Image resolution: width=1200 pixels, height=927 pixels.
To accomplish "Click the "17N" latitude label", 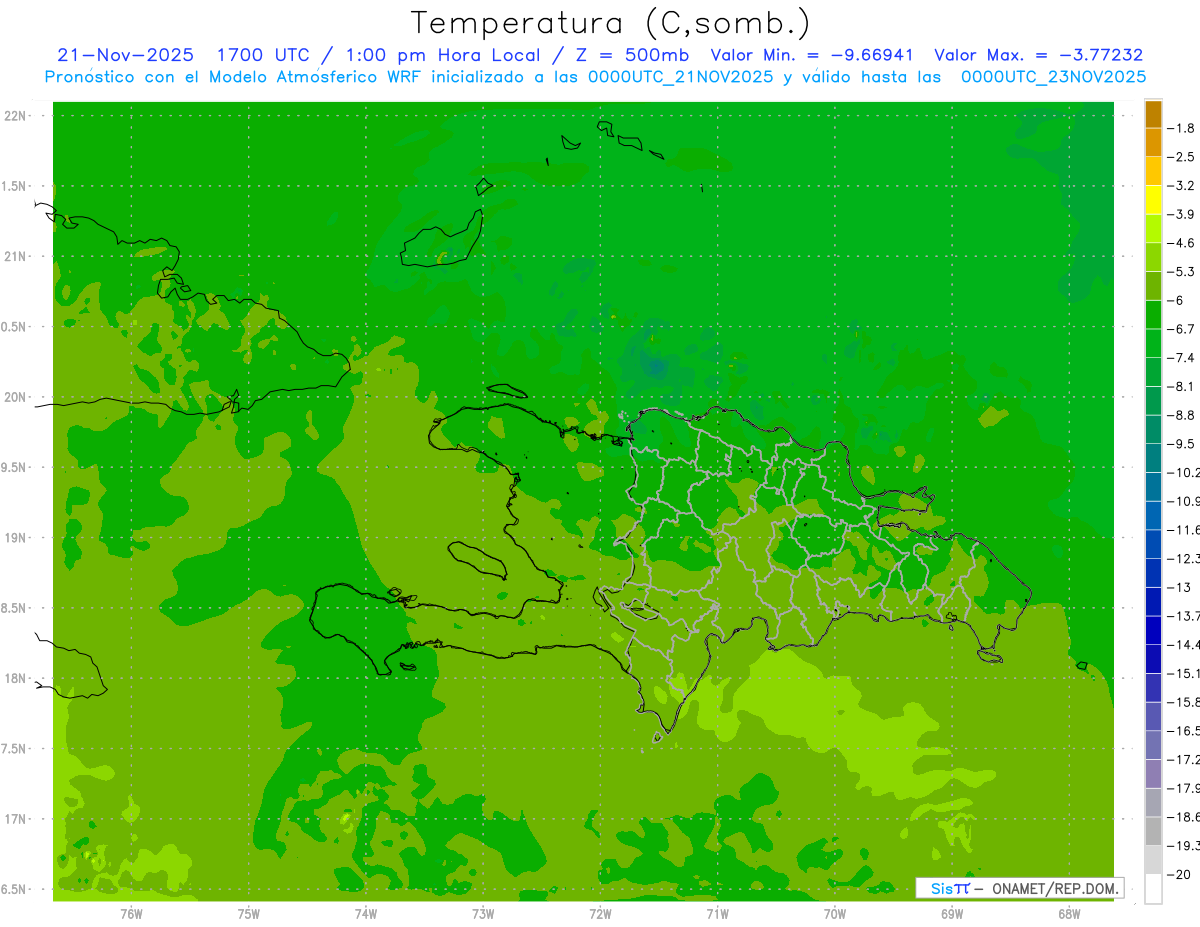I will [15, 819].
